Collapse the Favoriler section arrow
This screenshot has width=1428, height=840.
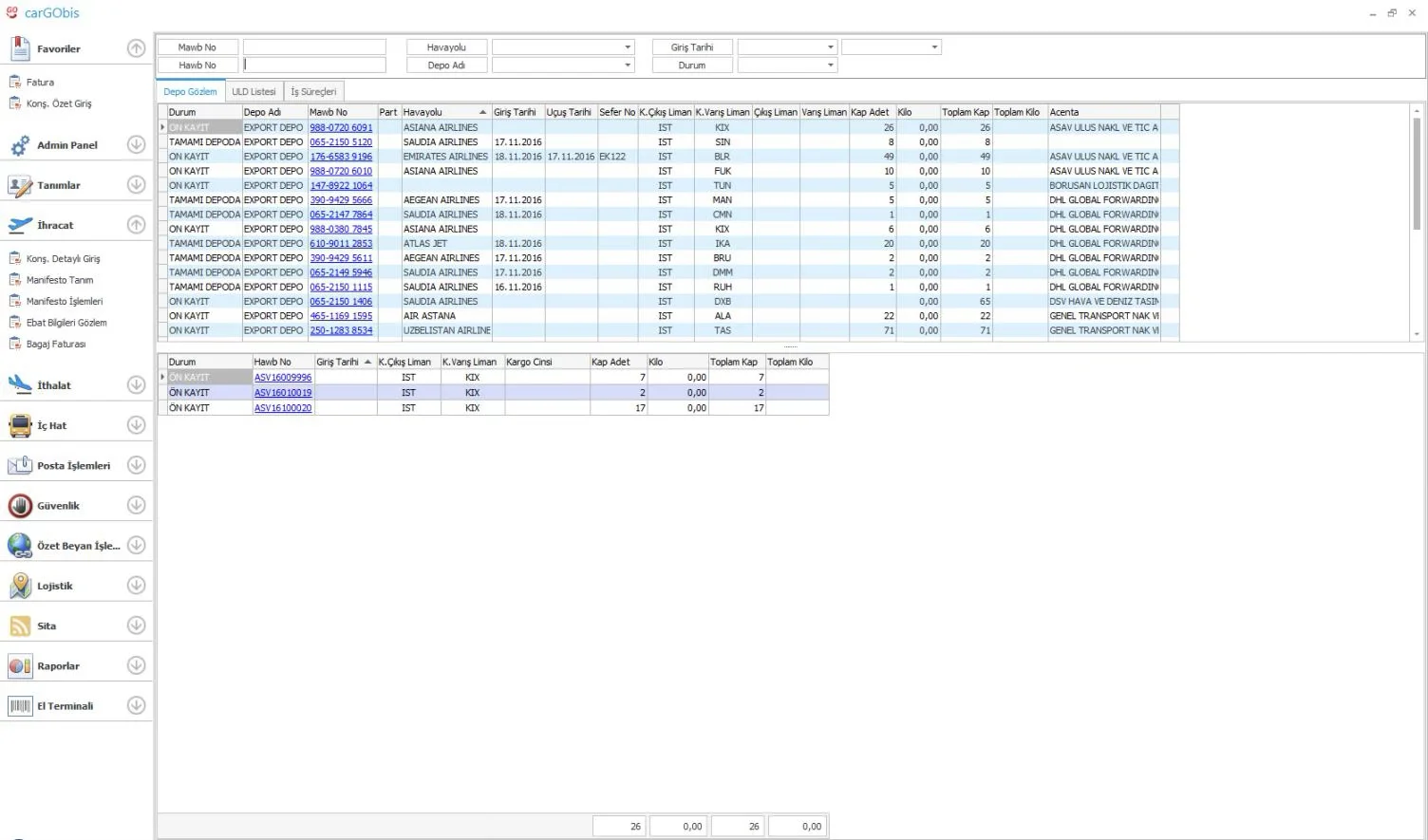tap(136, 48)
